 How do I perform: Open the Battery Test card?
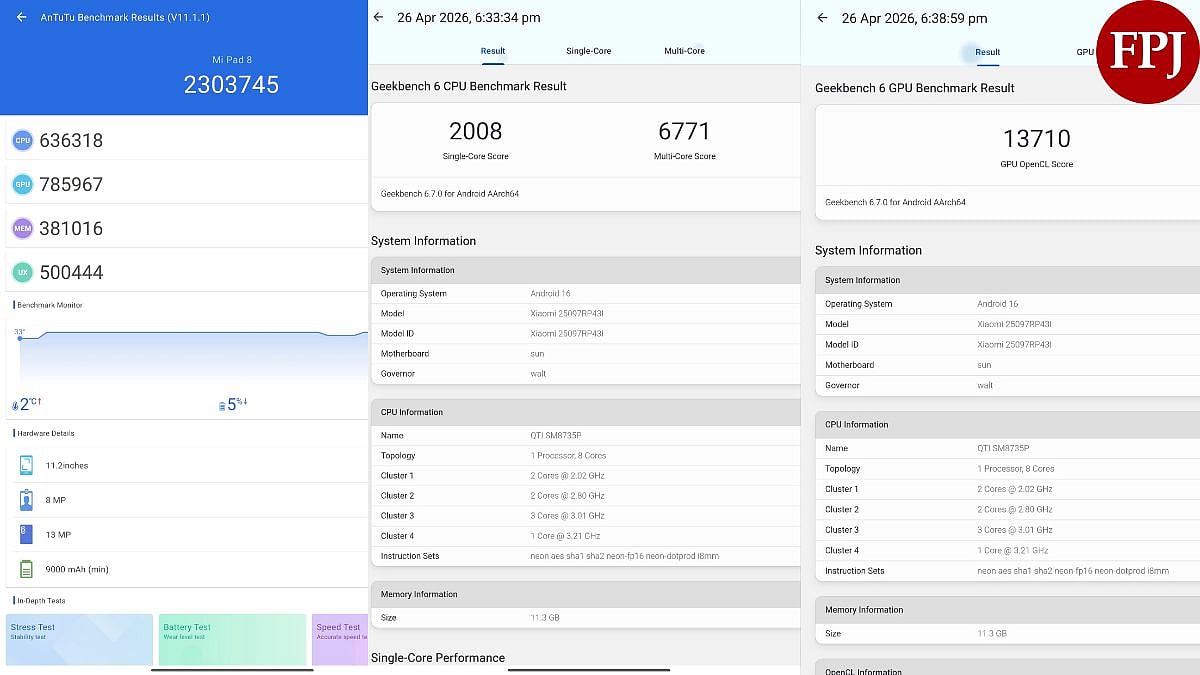(x=232, y=639)
